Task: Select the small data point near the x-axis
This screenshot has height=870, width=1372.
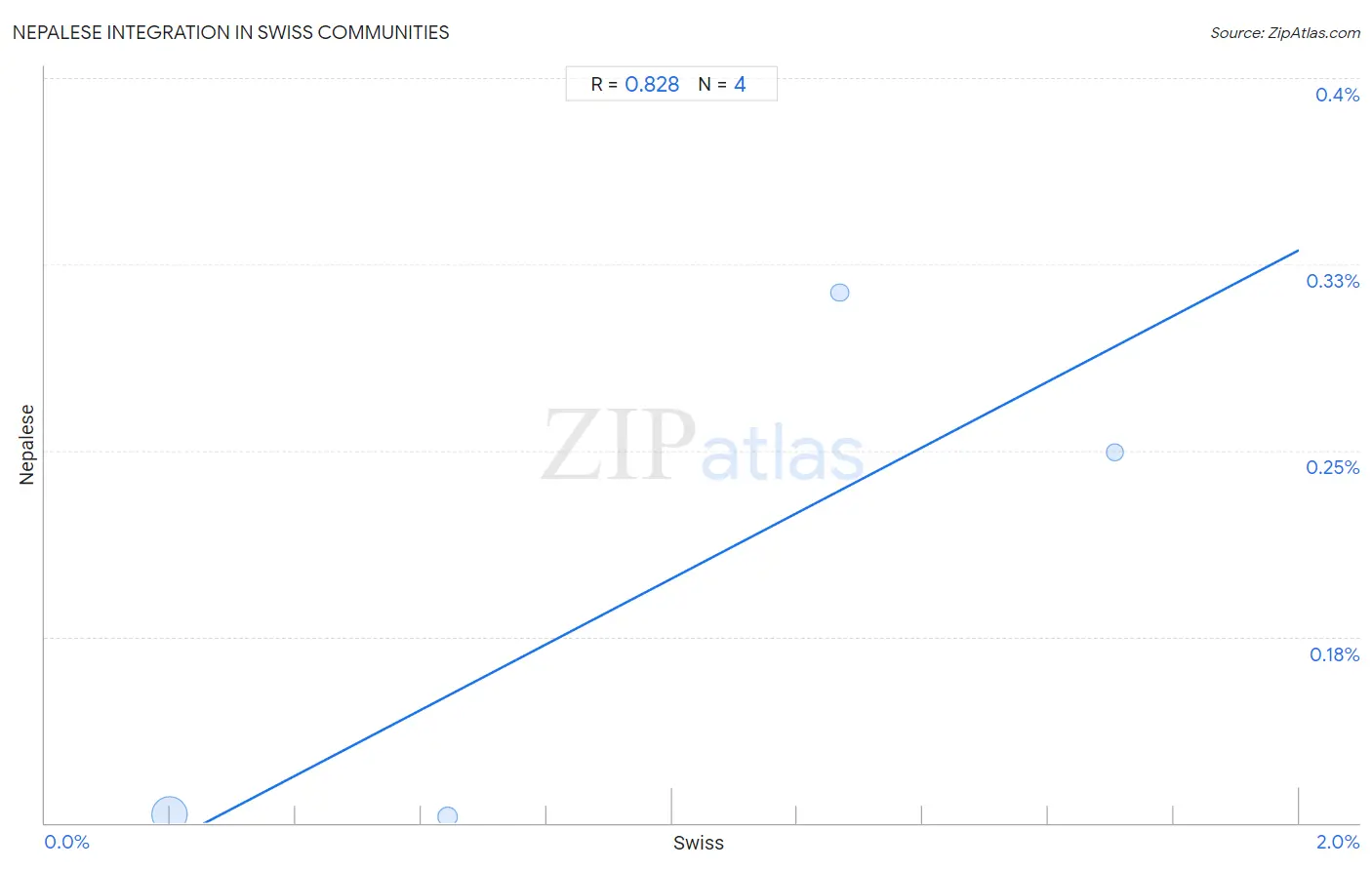Action: coord(448,816)
